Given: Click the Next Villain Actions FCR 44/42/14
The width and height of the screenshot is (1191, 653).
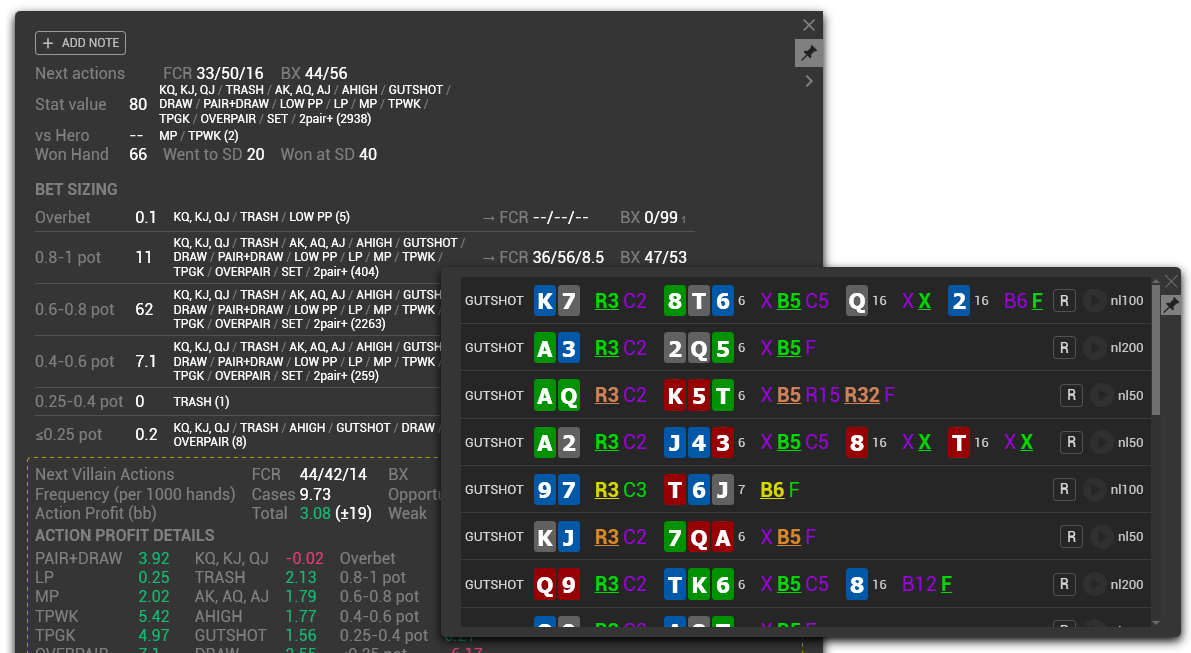Looking at the screenshot, I should coord(310,475).
